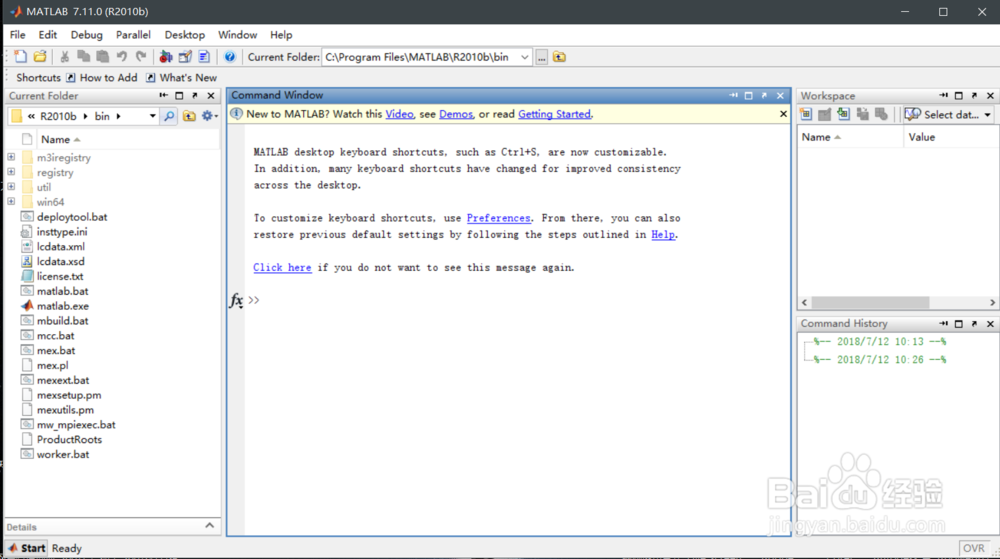1000x559 pixels.
Task: Maximize the Command Window panel
Action: pos(749,96)
